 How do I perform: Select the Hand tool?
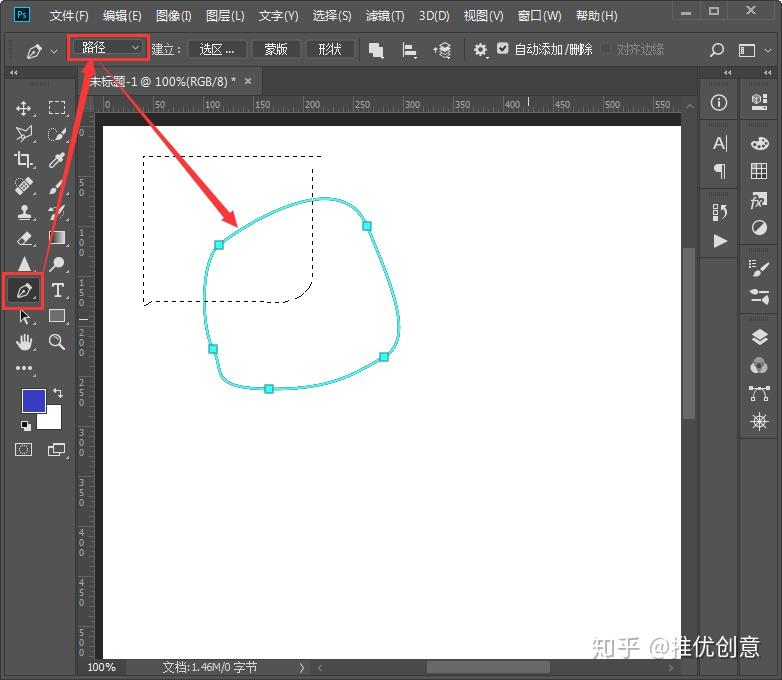click(x=24, y=342)
